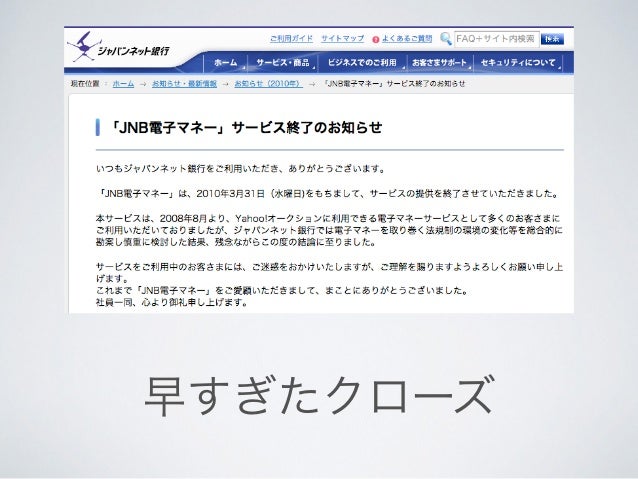Open お知らせ・最新情報 breadcrumb link

coord(184,84)
